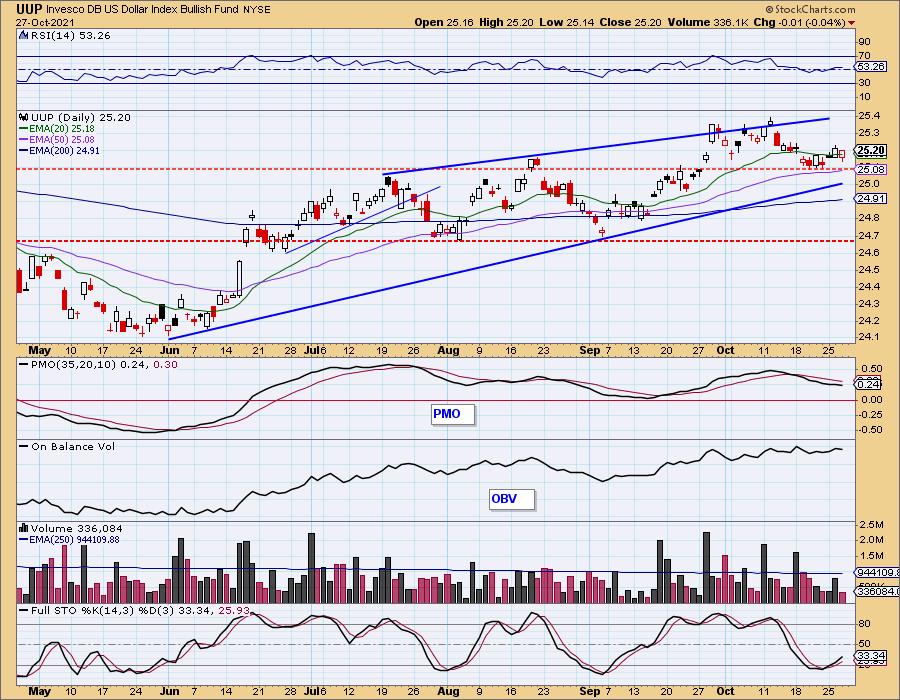Viewport: 900px width, 700px height.
Task: Click the RSI(14) 53.26 legend label
Action: point(71,36)
